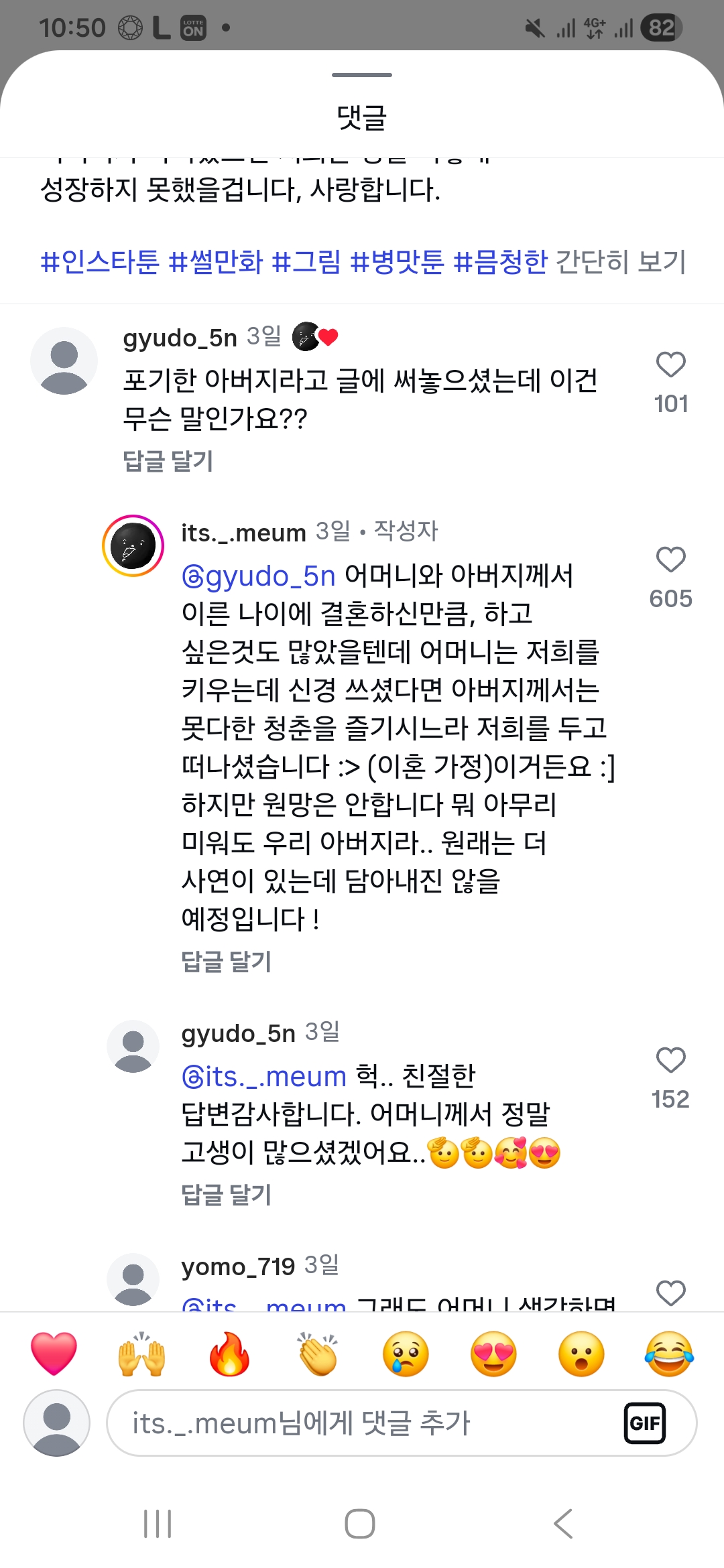Like gyudo_5n's comment with 101 likes
This screenshot has width=724, height=1568.
pos(670,365)
